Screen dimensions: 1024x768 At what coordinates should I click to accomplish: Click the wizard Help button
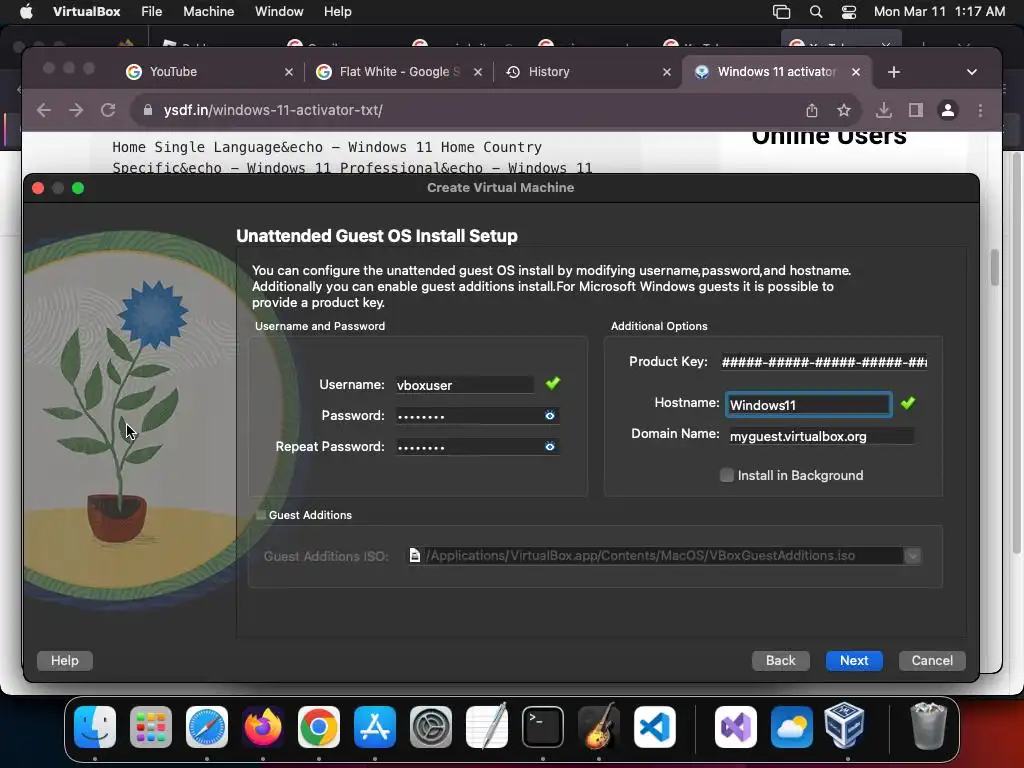[65, 661]
